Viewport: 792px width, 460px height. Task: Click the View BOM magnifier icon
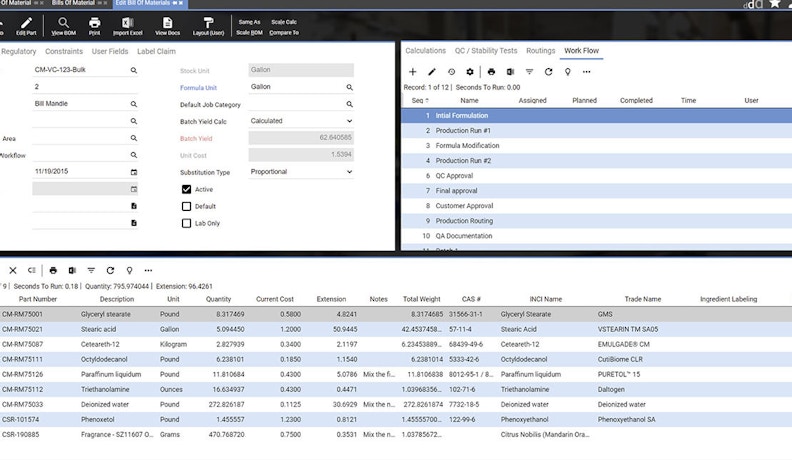[63, 22]
